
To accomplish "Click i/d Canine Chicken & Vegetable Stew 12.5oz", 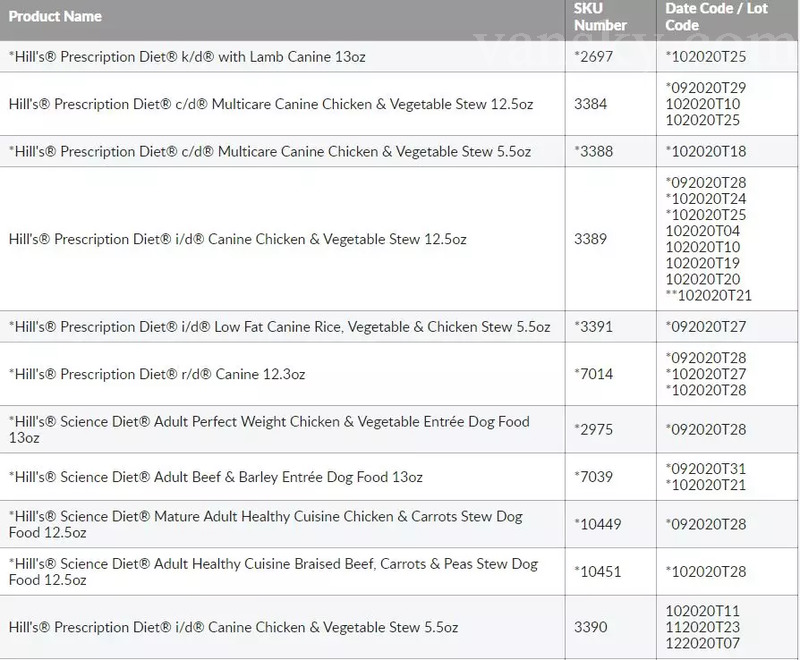I will [238, 239].
